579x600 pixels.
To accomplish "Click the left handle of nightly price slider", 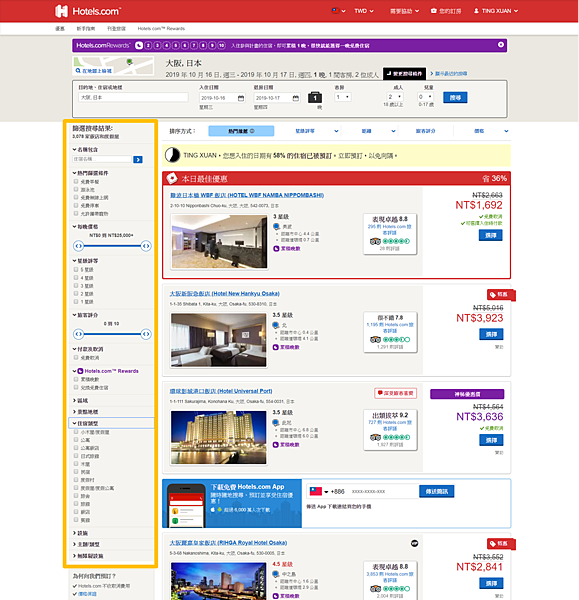I will point(78,246).
